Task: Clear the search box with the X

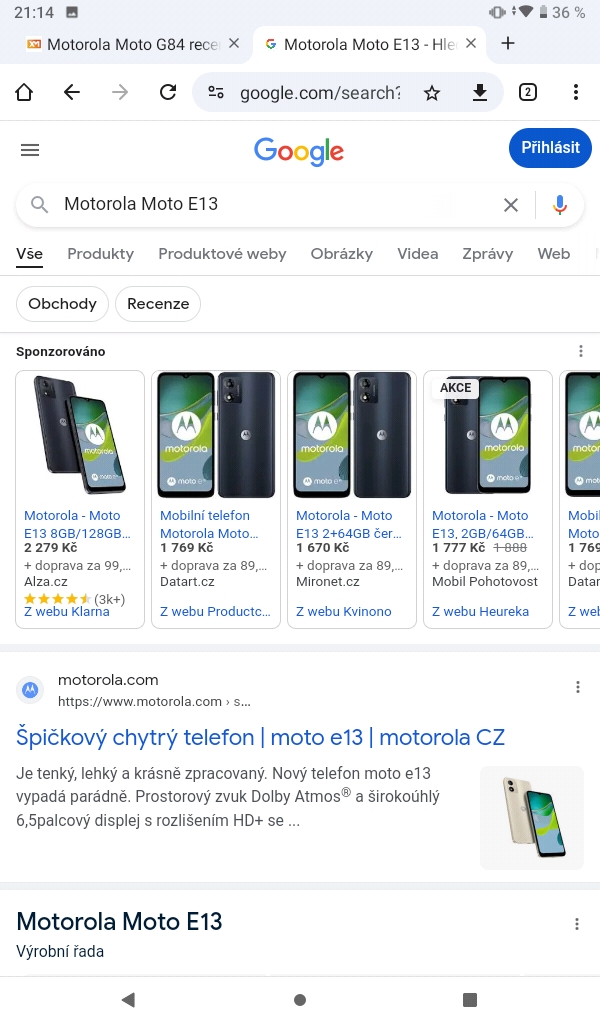Action: point(511,205)
